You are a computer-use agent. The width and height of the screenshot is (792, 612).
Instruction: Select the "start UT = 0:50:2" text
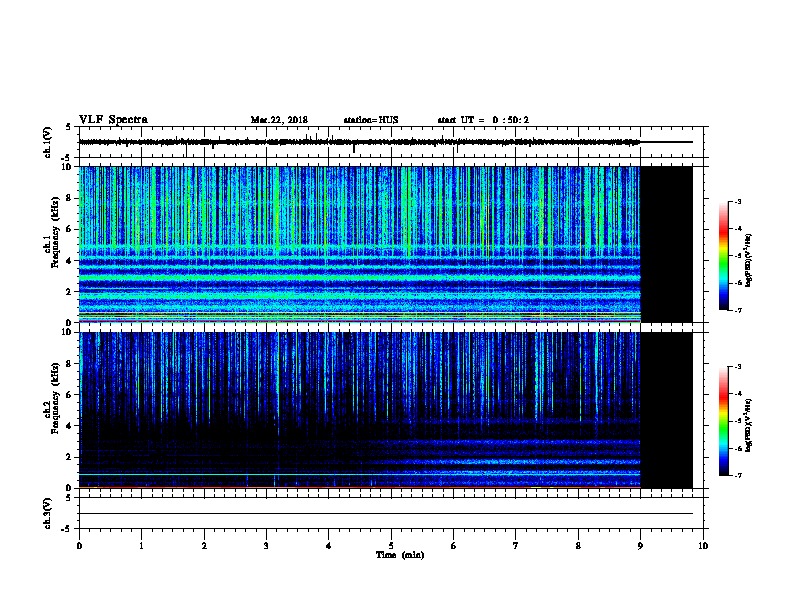483,120
